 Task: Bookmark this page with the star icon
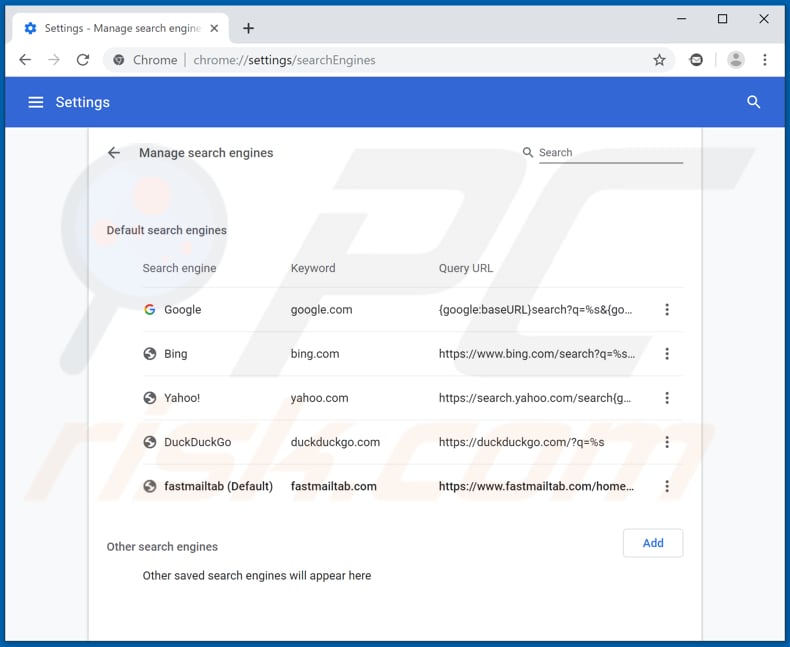(x=659, y=60)
